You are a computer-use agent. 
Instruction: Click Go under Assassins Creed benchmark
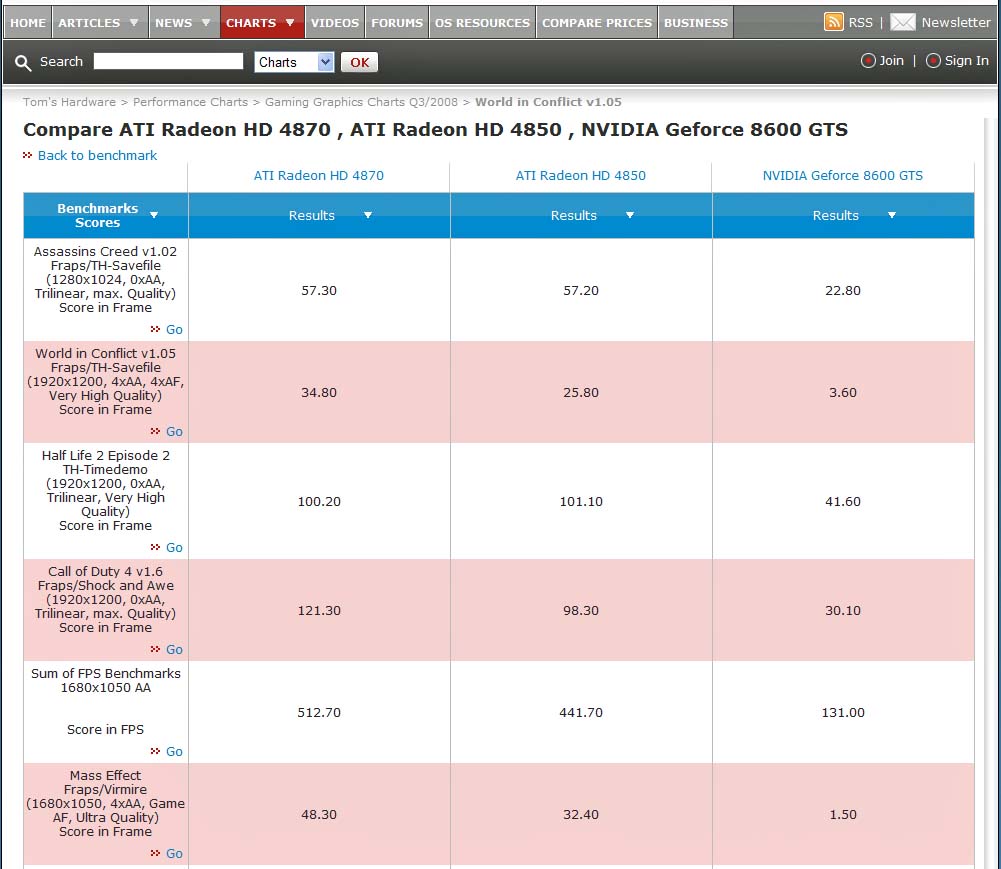point(174,329)
